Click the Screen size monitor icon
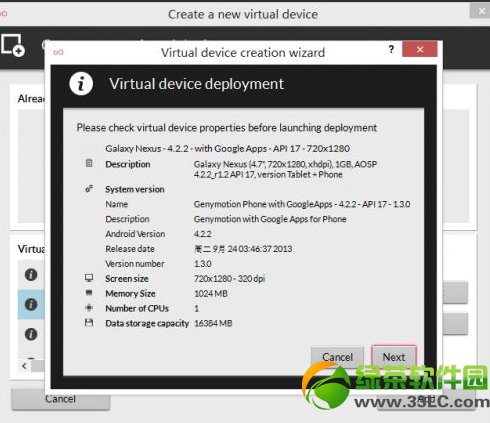This screenshot has width=490, height=423. [x=89, y=278]
